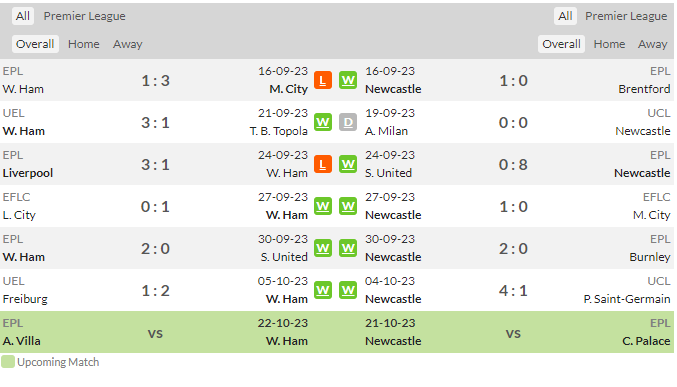The height and width of the screenshot is (387, 677).
Task: Click the green W badge for S. United 0:8 match
Action: tap(348, 164)
